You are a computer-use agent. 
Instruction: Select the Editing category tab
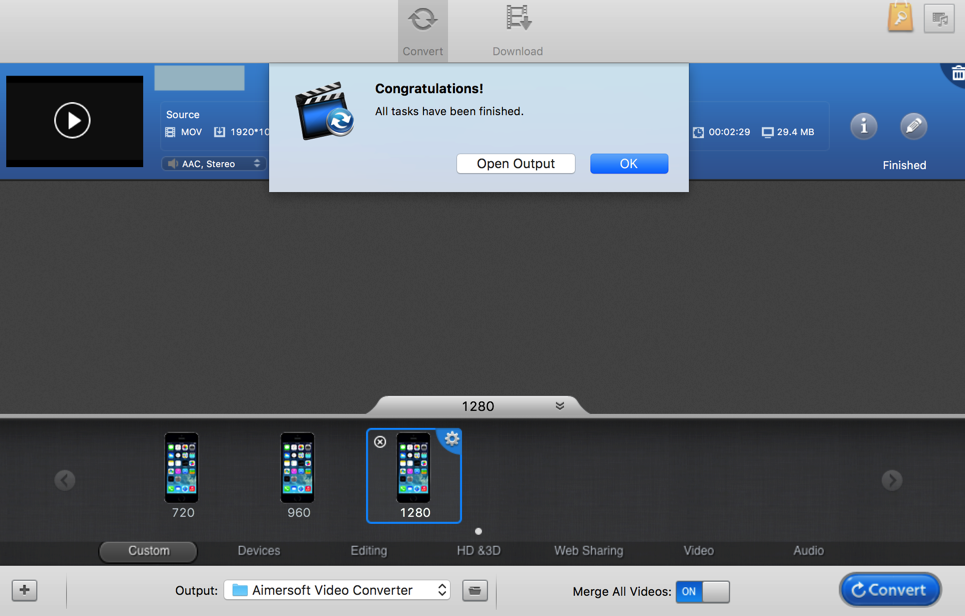[x=369, y=551]
